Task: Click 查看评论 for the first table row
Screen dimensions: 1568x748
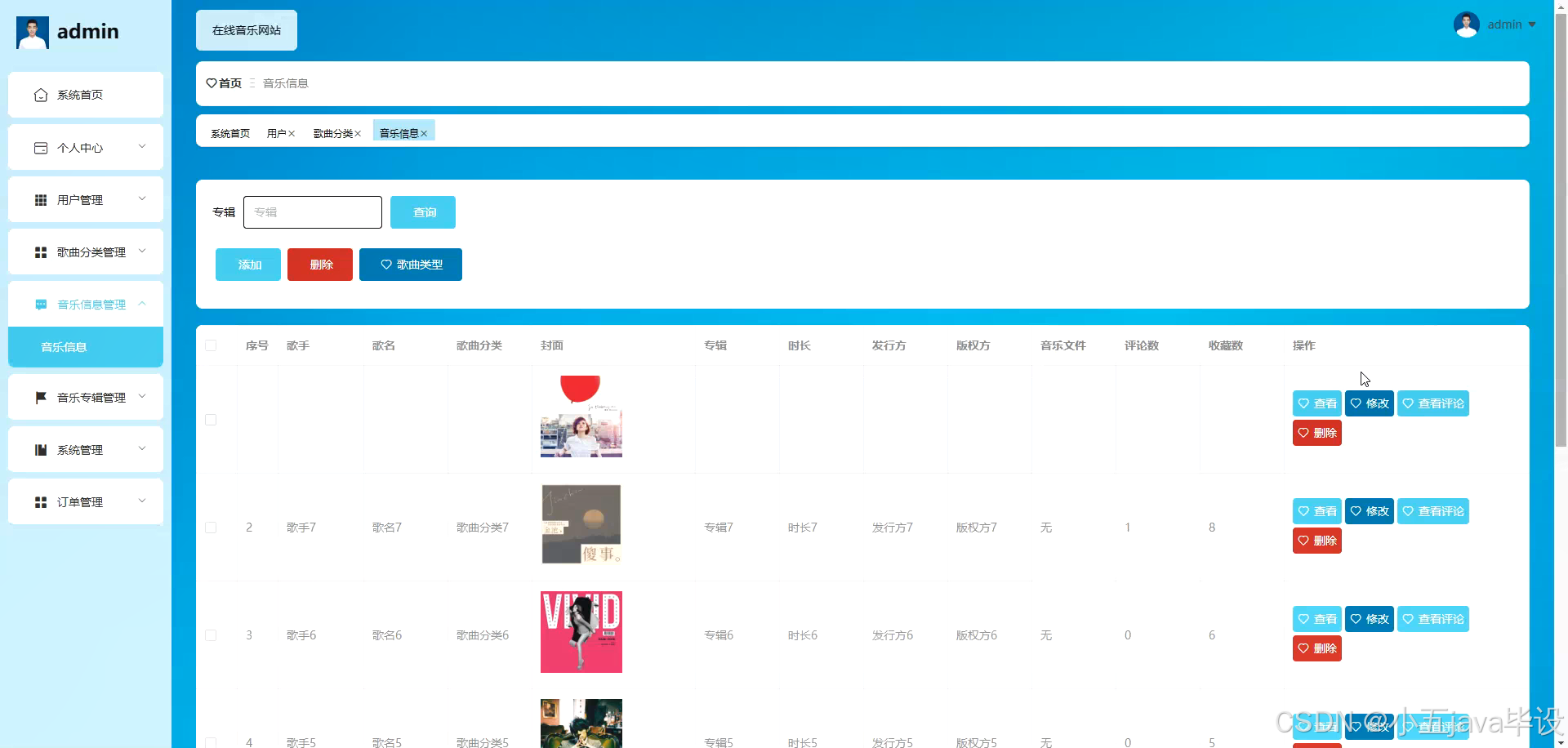Action: [x=1433, y=403]
